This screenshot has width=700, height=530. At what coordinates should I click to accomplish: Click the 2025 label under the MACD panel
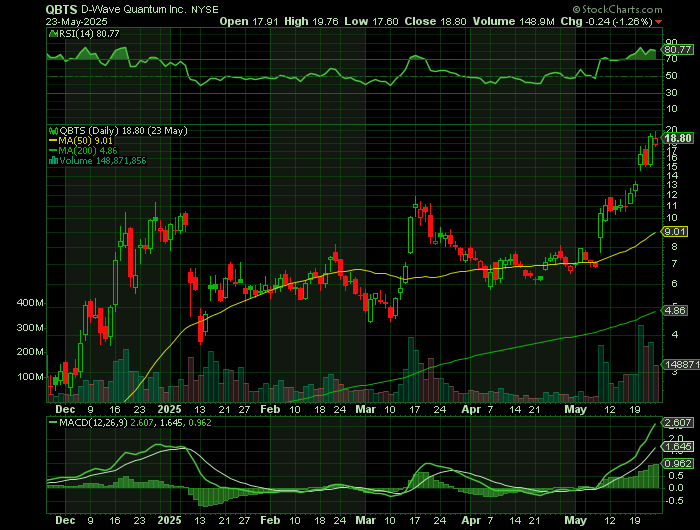(170, 520)
